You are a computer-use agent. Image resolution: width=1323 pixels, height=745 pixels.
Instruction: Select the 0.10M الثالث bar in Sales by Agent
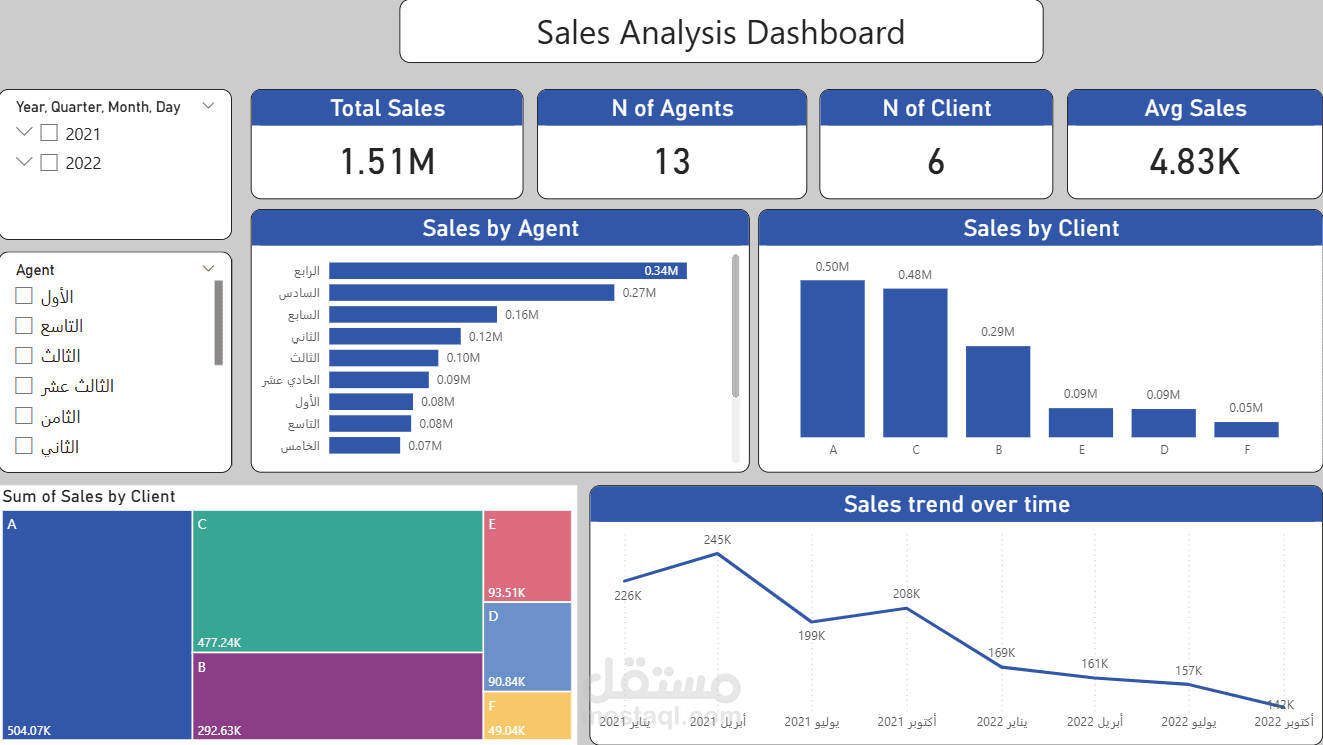[384, 358]
